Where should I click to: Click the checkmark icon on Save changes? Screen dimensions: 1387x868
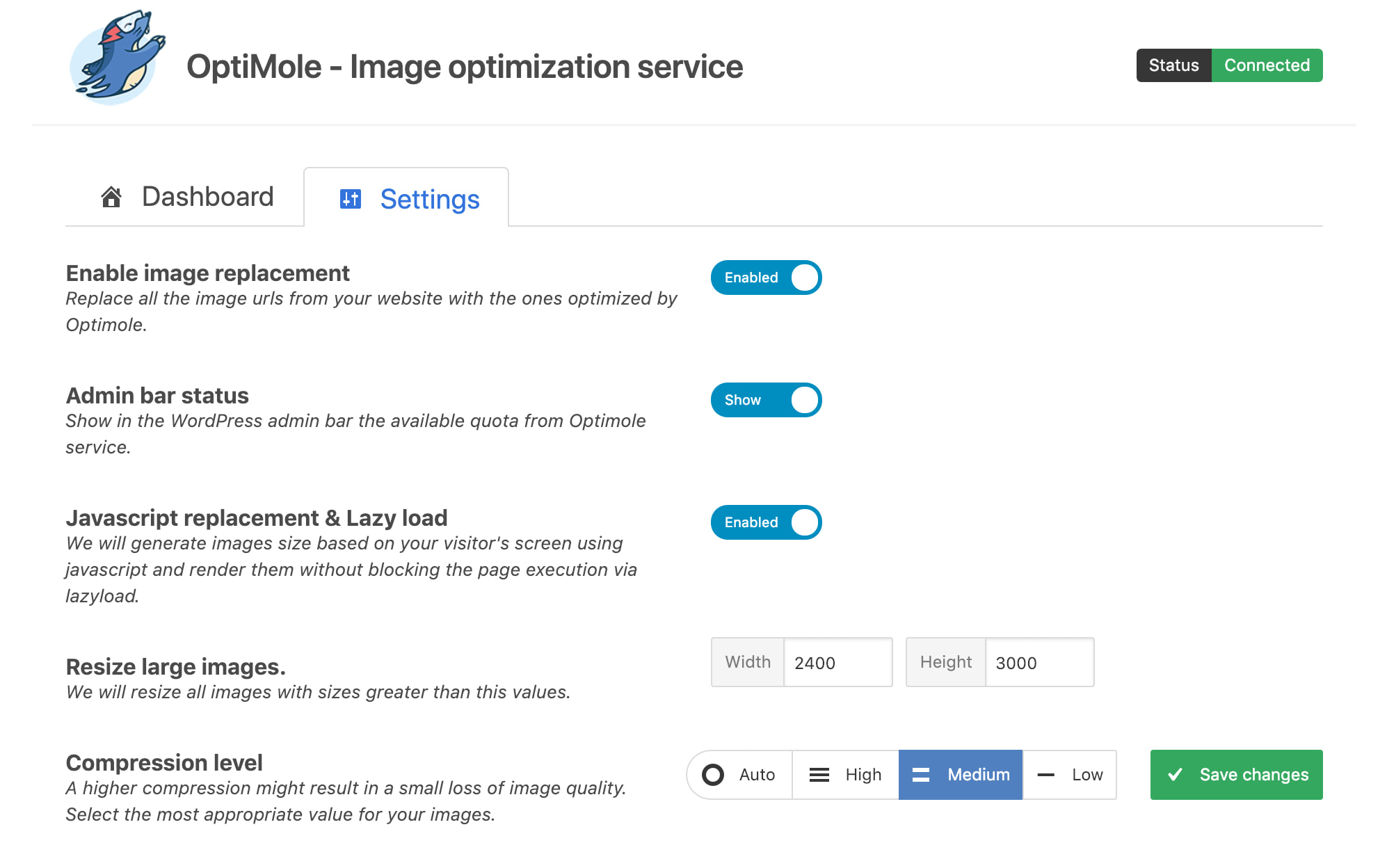click(1177, 773)
